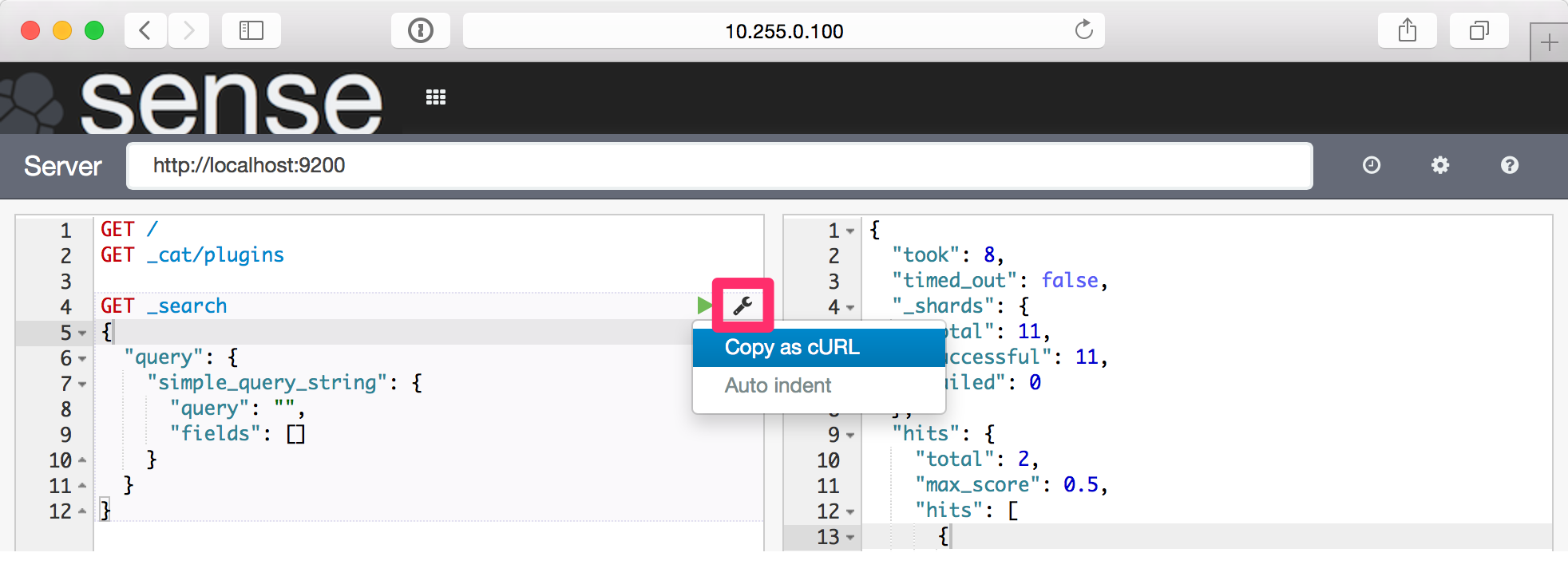1568x584 pixels.
Task: Collapse the fold arrow on editor line 5
Action: pos(82,333)
